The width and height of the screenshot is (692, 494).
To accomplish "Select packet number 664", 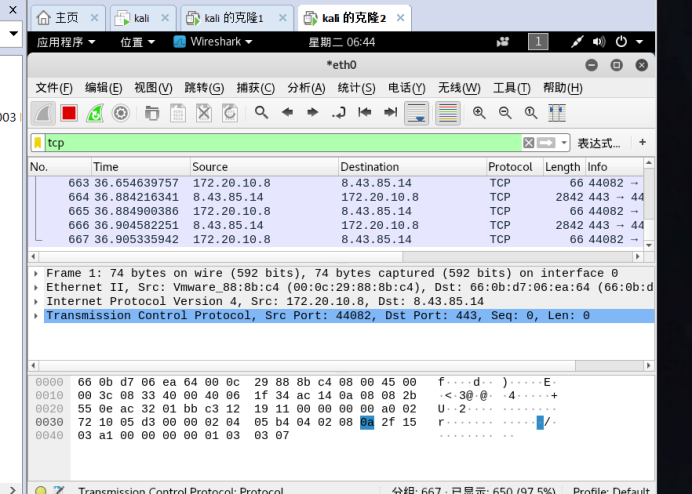I will tap(336, 197).
